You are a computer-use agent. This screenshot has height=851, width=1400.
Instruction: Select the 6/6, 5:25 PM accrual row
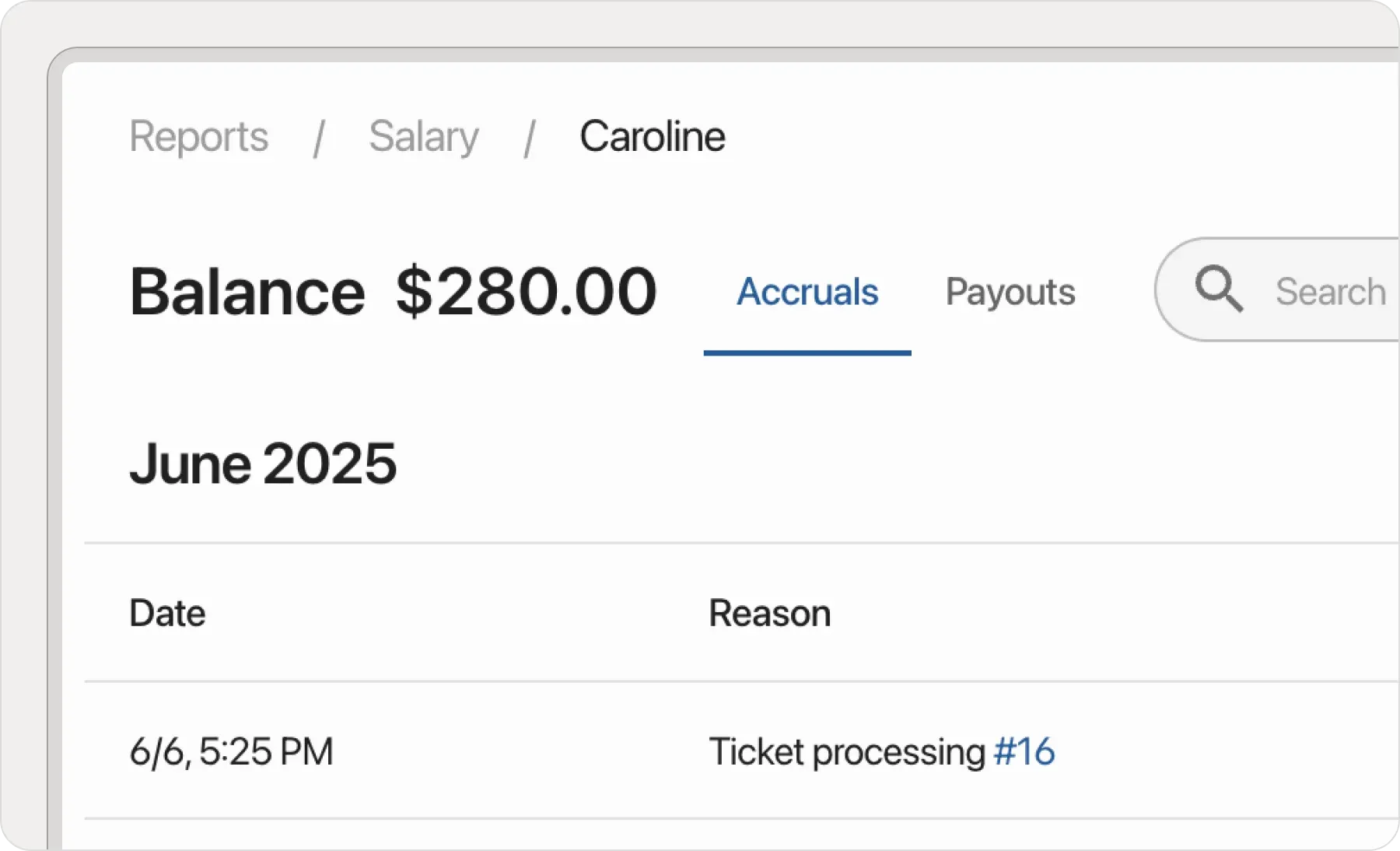tap(232, 751)
